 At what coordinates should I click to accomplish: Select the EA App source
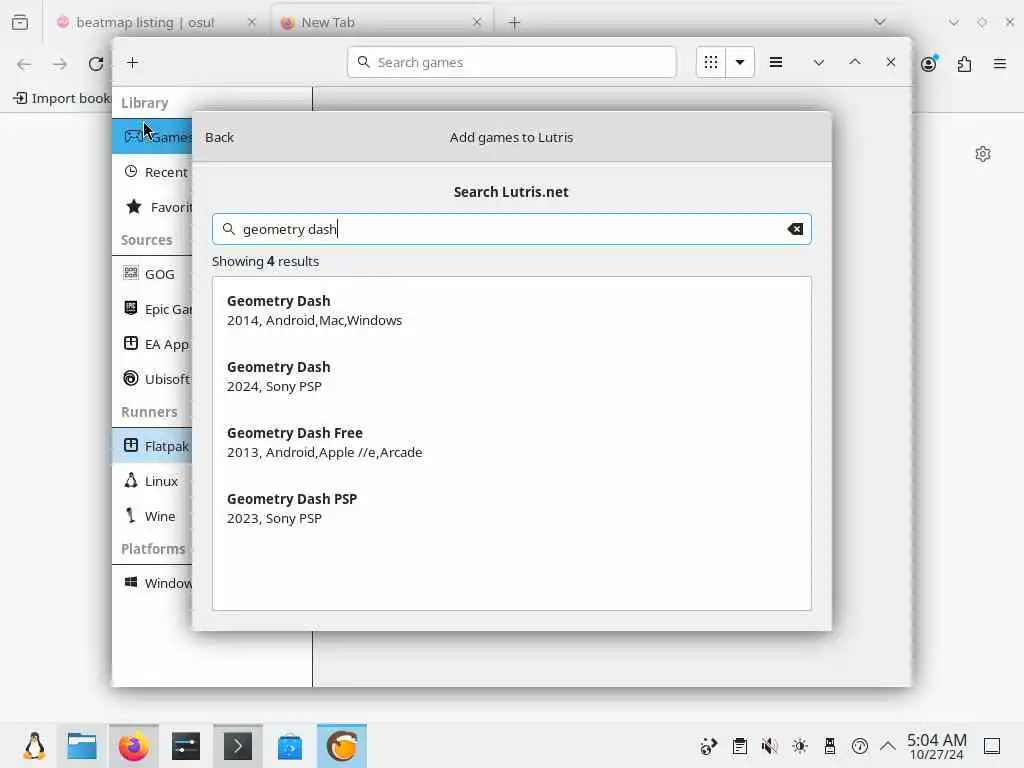(x=152, y=344)
